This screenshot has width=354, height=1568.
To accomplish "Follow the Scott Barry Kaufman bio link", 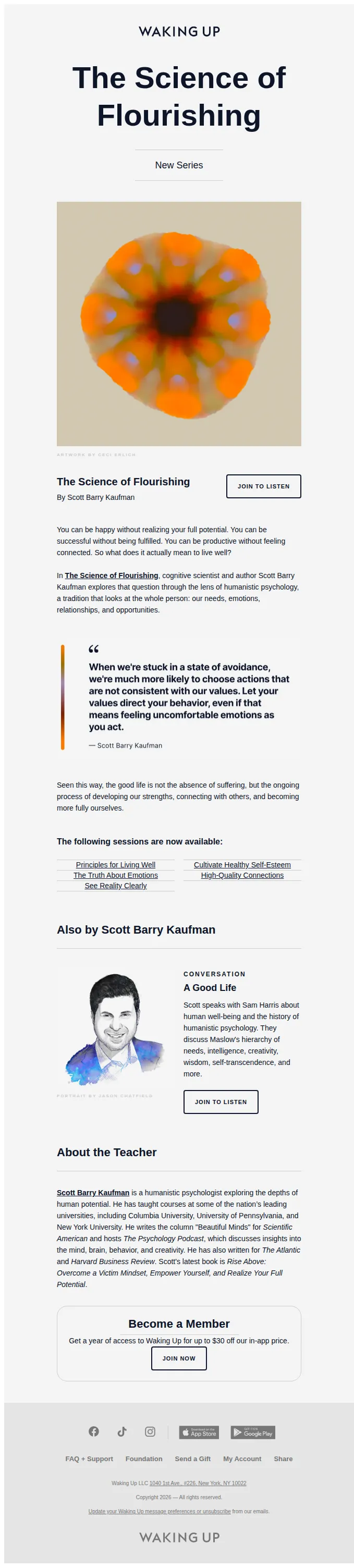I will click(x=93, y=1193).
